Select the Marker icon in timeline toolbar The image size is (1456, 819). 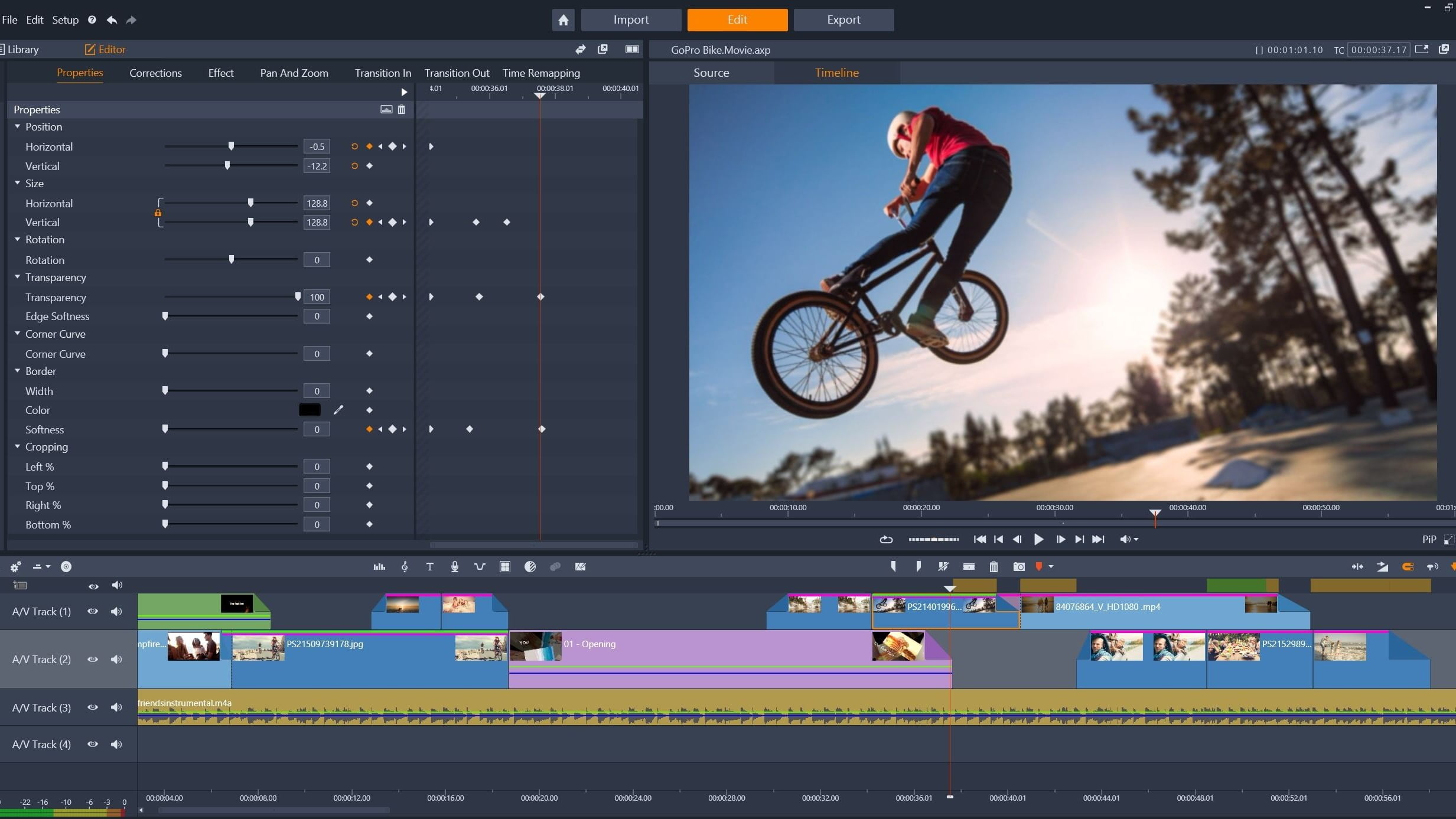click(1040, 567)
